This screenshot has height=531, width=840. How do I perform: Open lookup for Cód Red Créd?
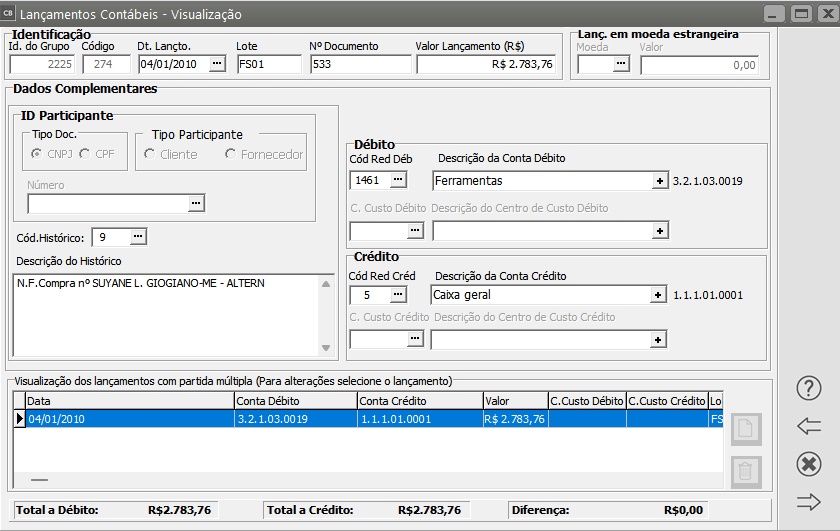(398, 295)
